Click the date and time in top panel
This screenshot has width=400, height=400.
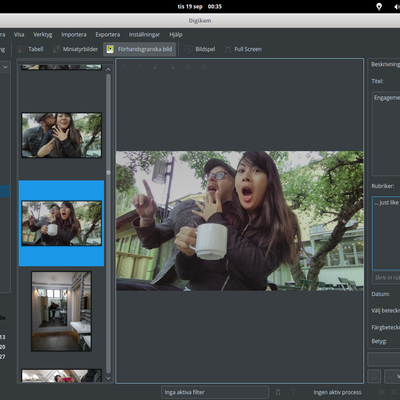(x=200, y=6)
